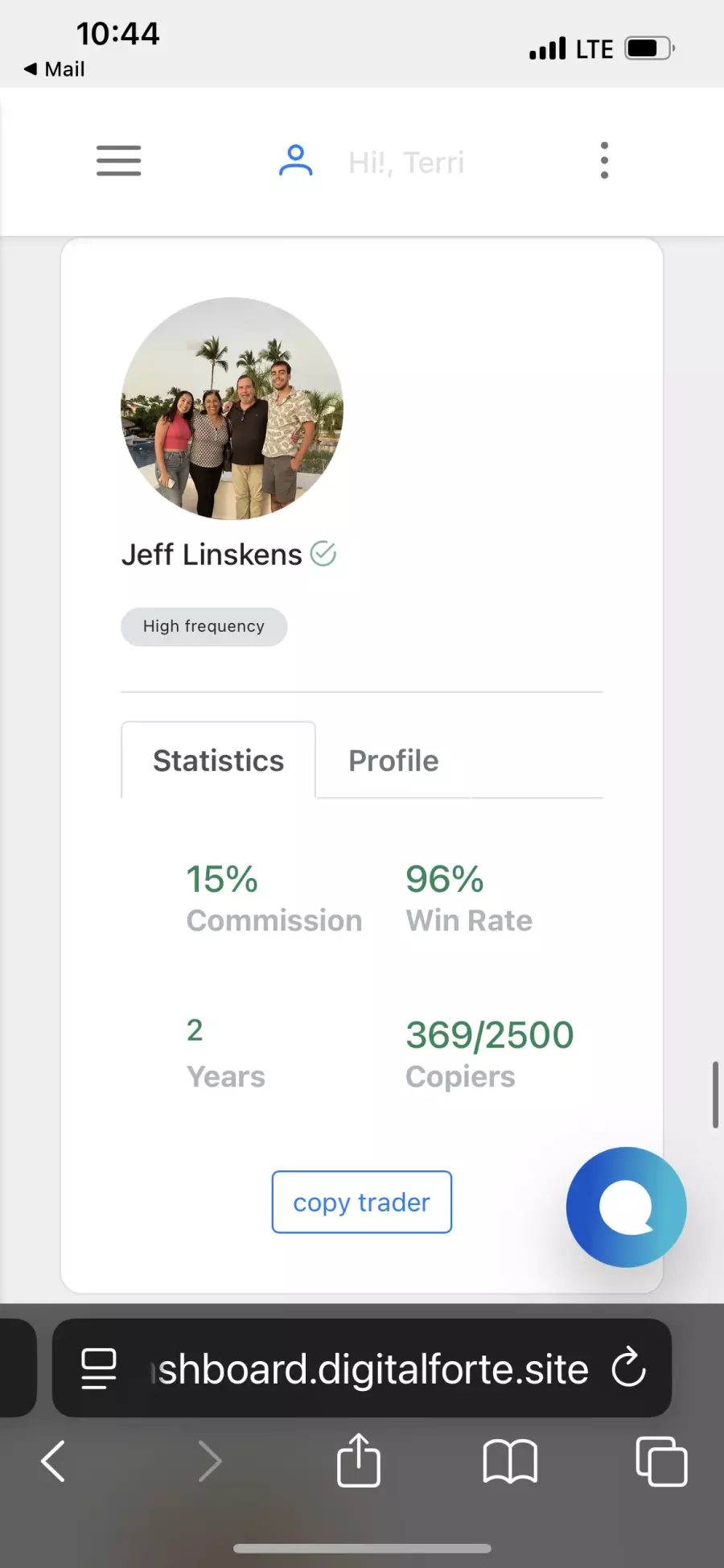Tap Jeff Linskens profile photo
724x1568 pixels.
pos(232,409)
